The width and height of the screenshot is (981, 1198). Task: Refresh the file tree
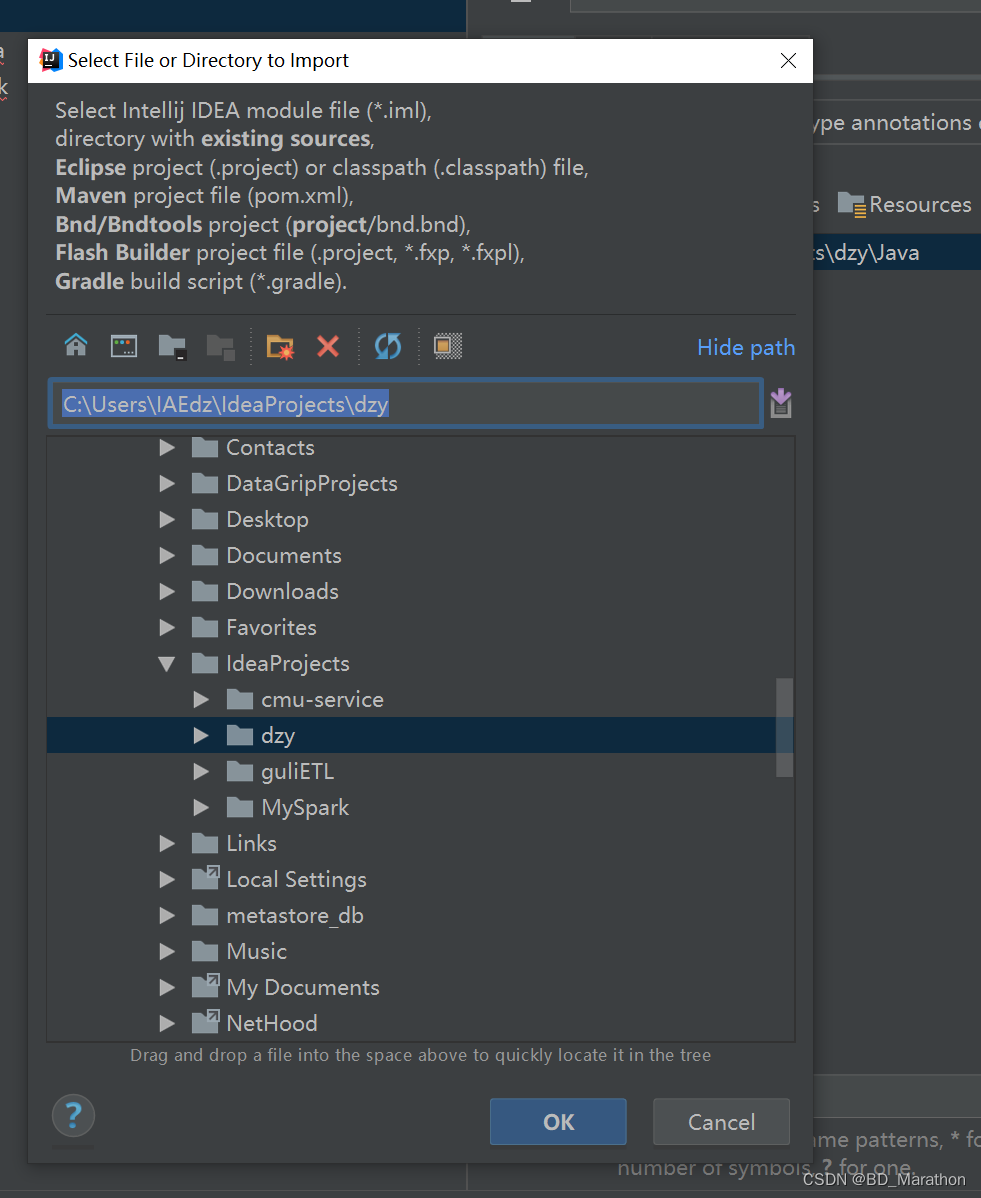pyautogui.click(x=387, y=346)
